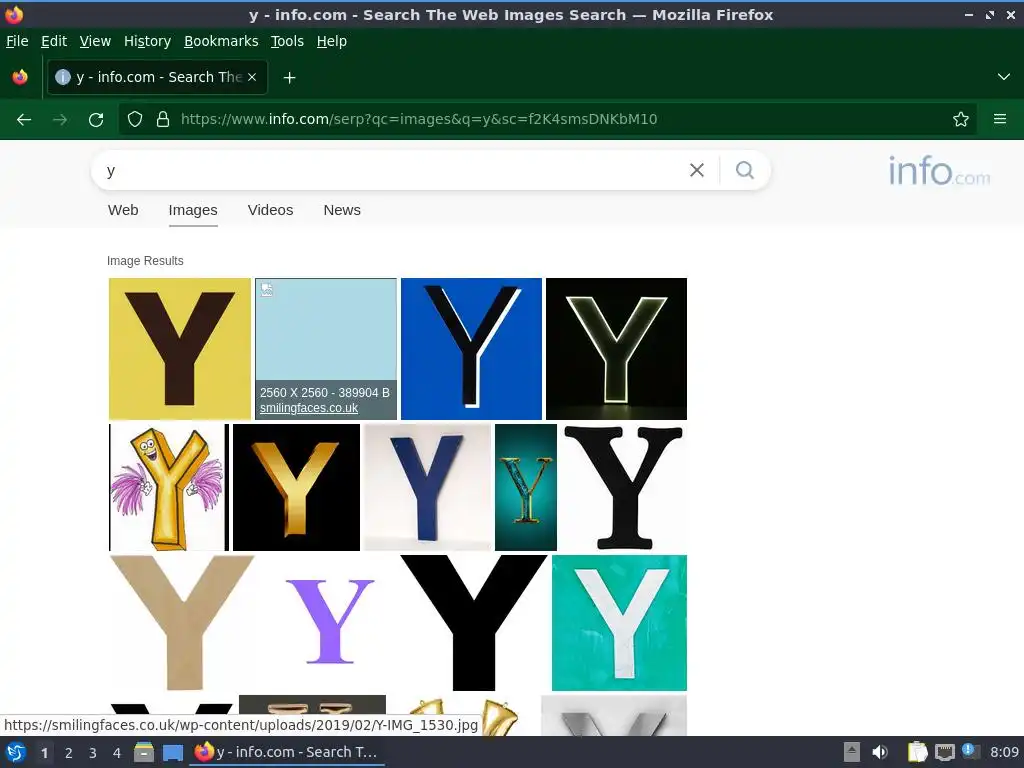
Task: Click the Image Results heading text
Action: [x=145, y=261]
